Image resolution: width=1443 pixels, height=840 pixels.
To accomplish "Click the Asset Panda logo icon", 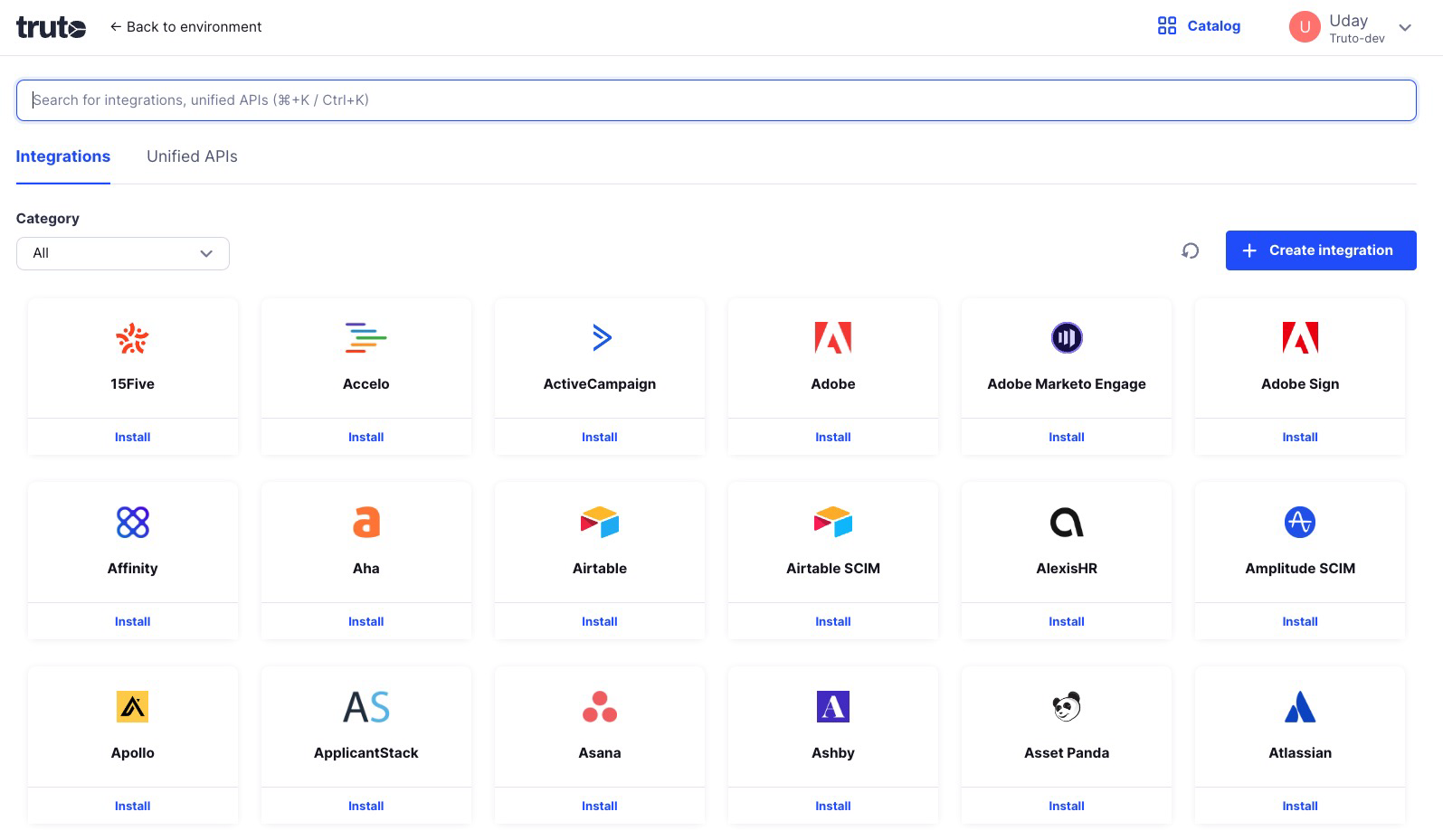I will coord(1067,707).
